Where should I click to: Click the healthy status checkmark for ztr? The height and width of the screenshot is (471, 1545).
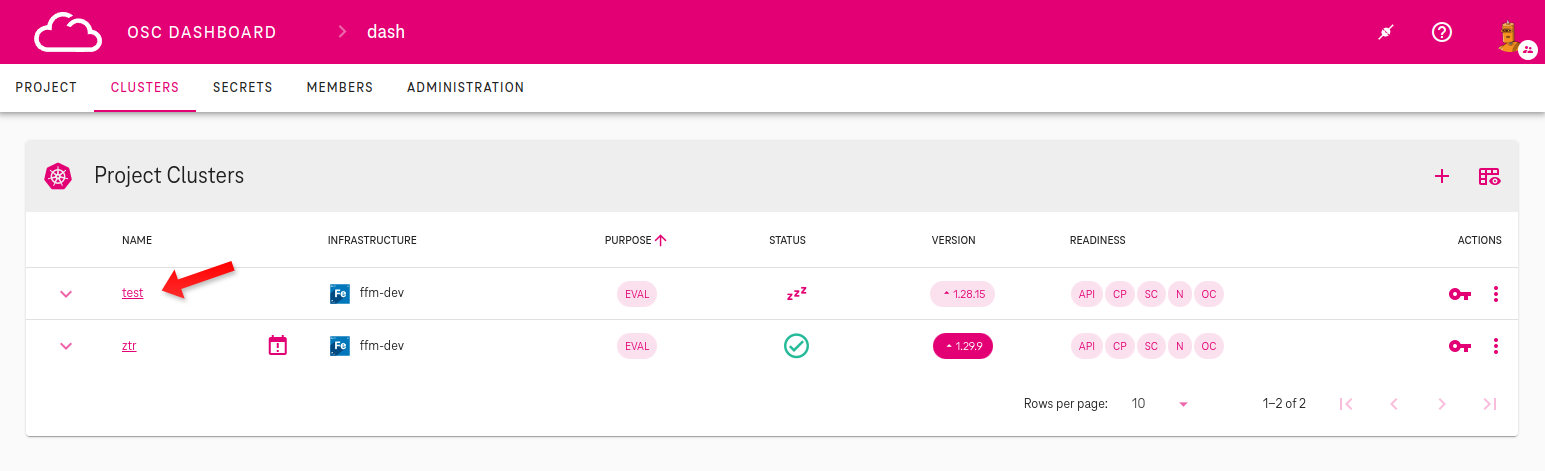(796, 346)
